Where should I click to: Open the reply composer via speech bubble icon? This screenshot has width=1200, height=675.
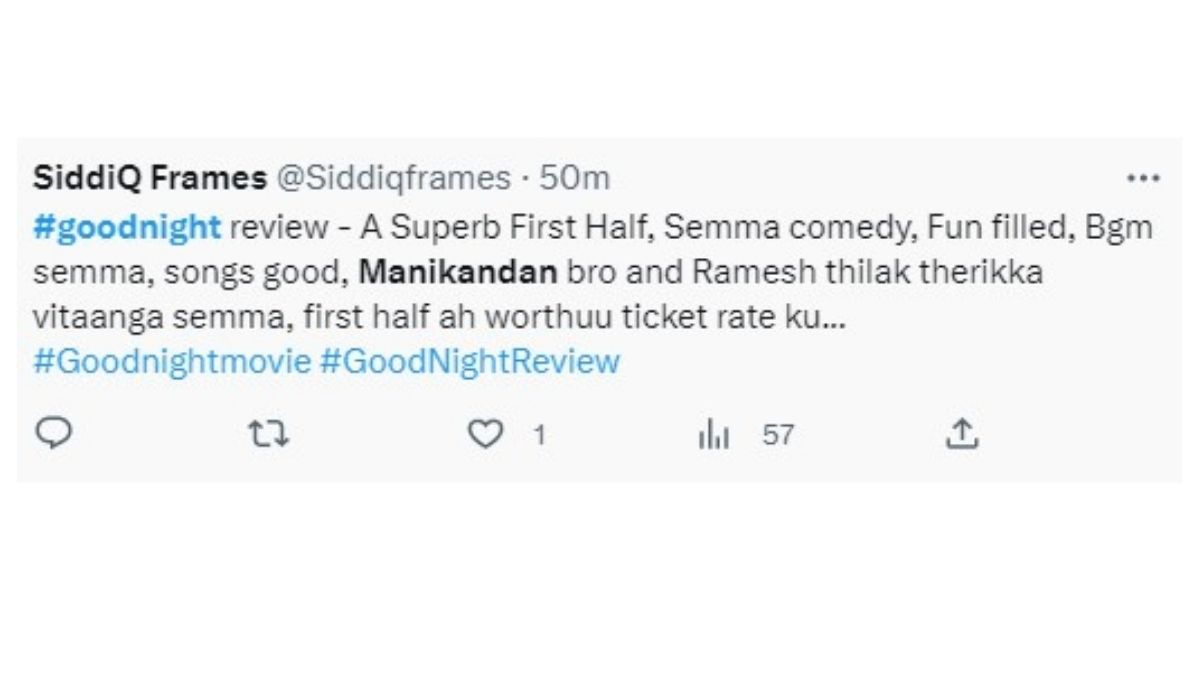click(55, 434)
